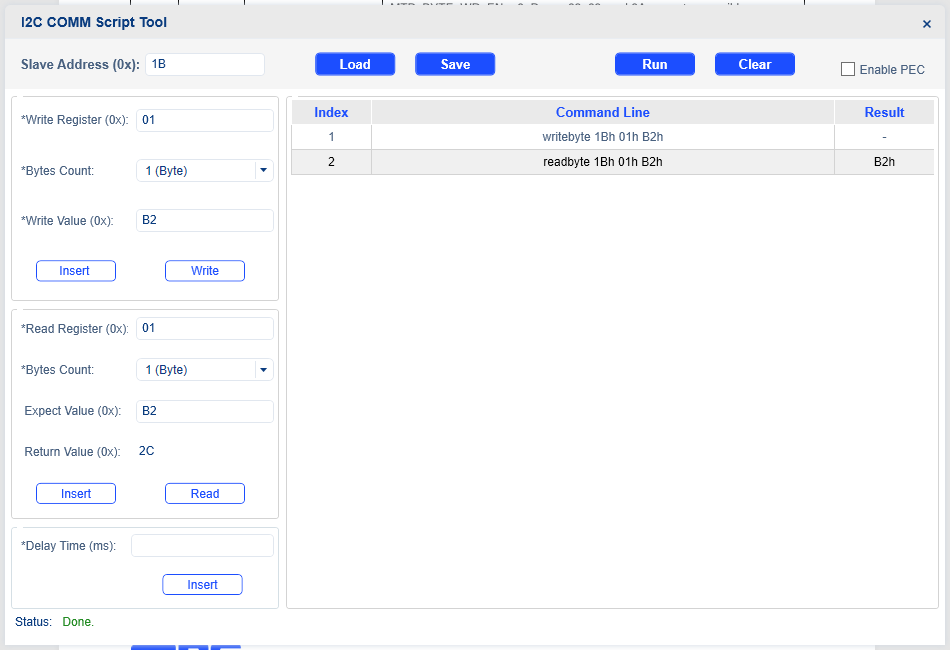The height and width of the screenshot is (650, 950).
Task: Clear the command list
Action: [755, 64]
